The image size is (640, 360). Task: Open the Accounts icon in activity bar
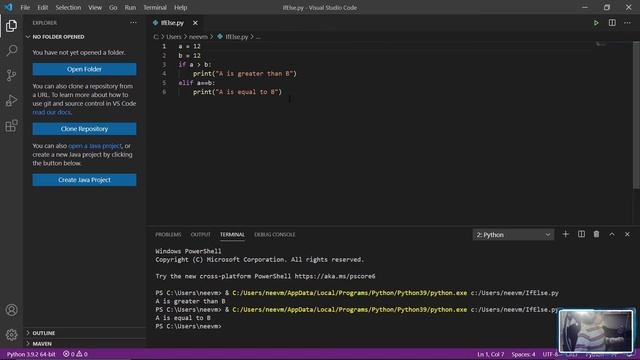[x=11, y=310]
